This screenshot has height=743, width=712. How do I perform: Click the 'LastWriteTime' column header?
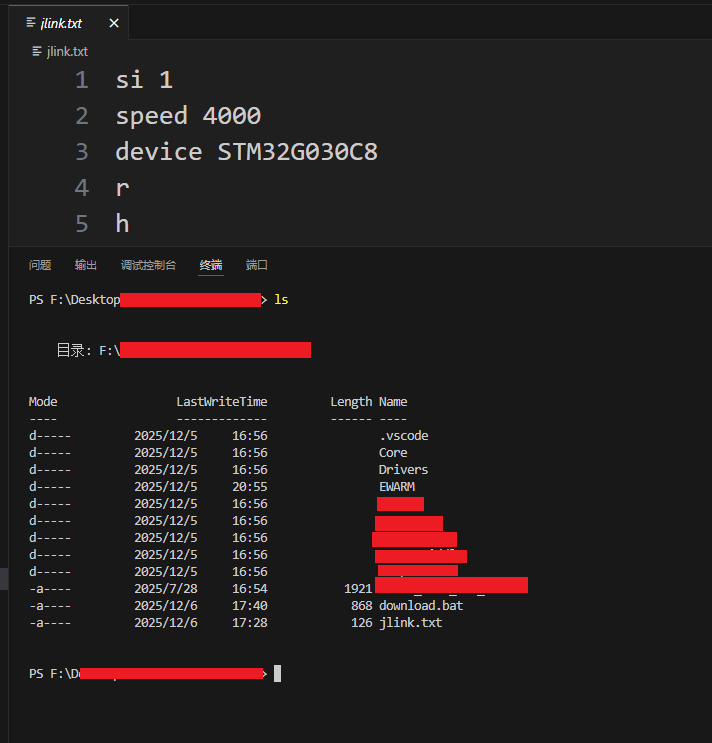point(222,402)
